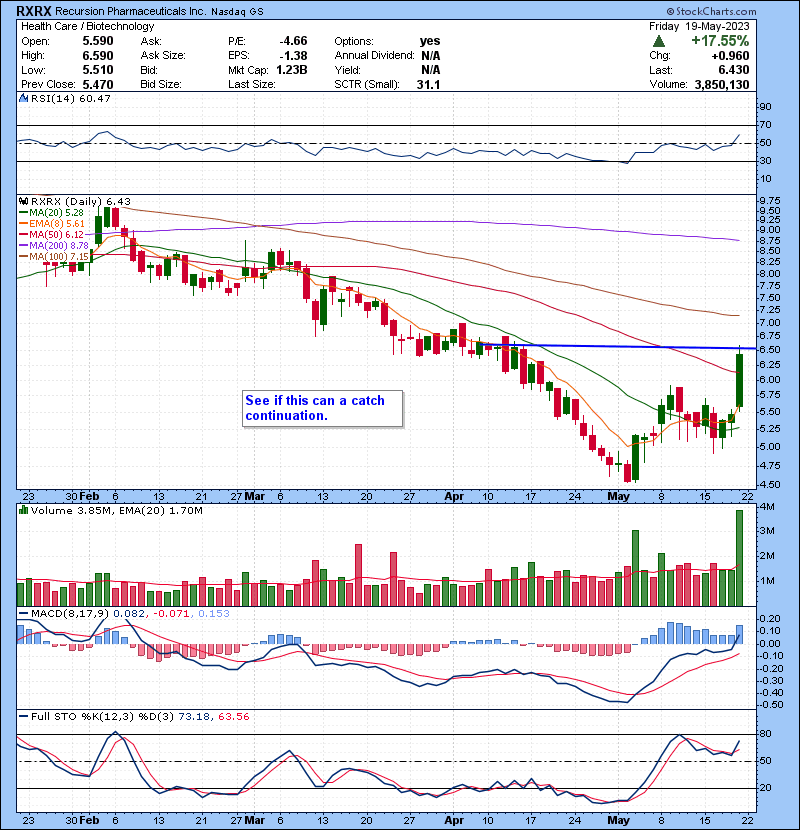This screenshot has width=800, height=830.
Task: Click the Health Care / Biotechnology sector label
Action: (x=88, y=26)
